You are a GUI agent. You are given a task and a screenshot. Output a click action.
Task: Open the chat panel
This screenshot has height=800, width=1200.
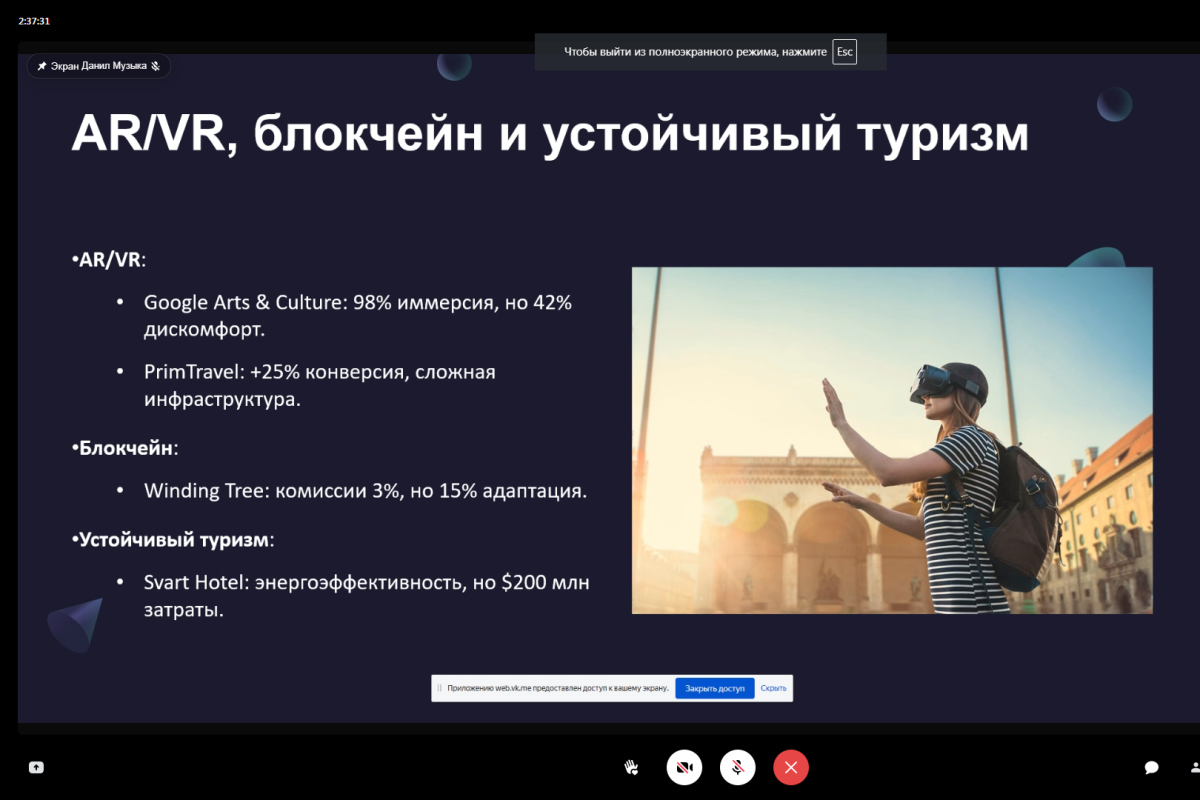[1152, 767]
